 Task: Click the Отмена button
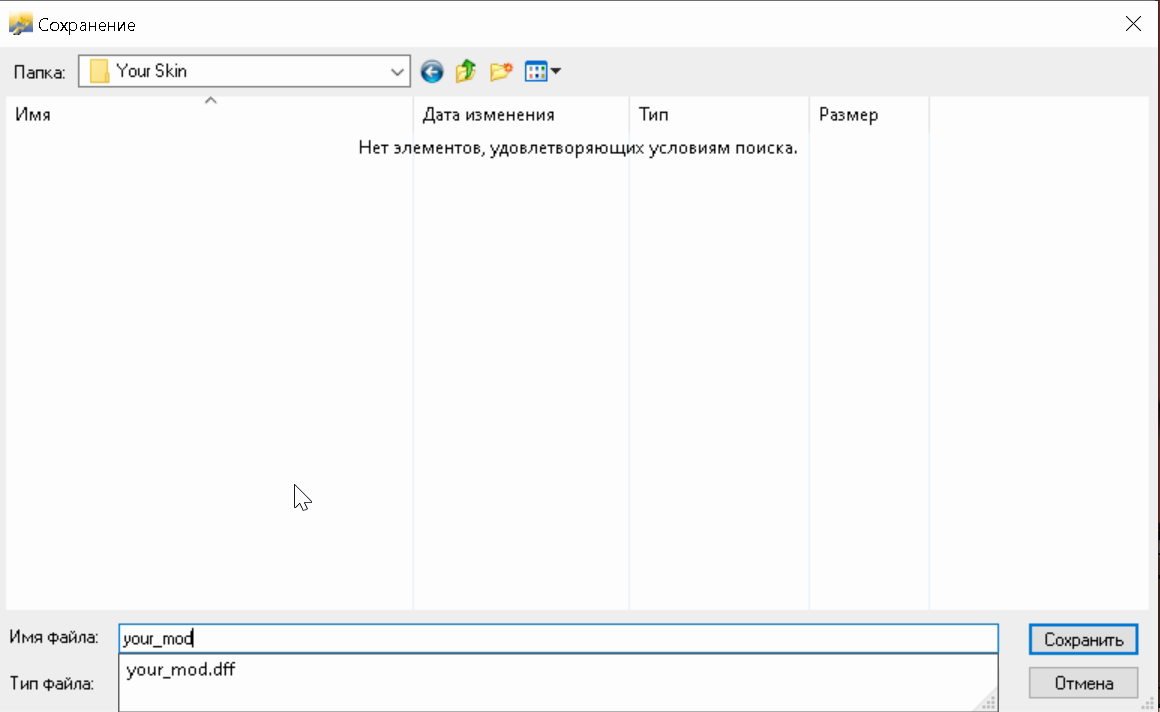click(x=1083, y=683)
